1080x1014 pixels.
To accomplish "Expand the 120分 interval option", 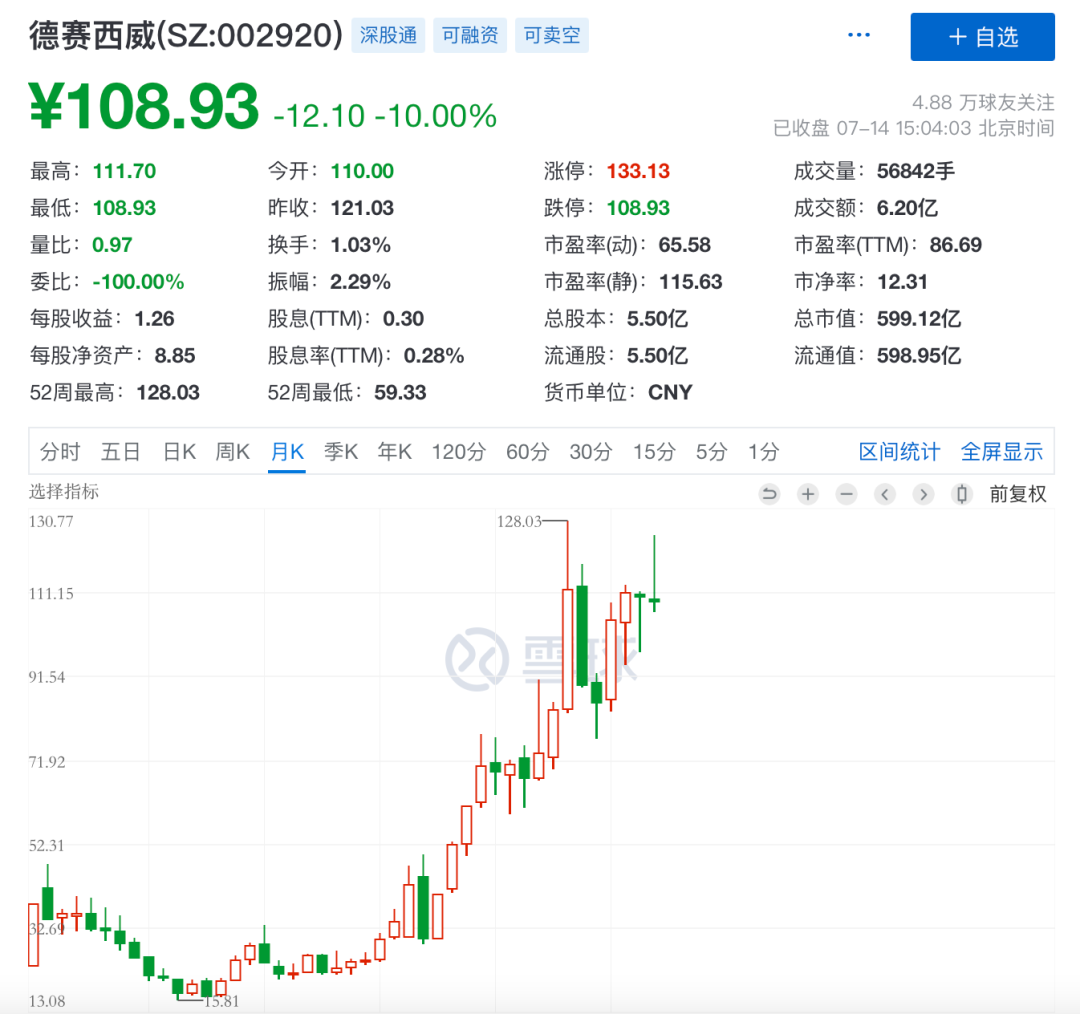I will click(x=458, y=451).
